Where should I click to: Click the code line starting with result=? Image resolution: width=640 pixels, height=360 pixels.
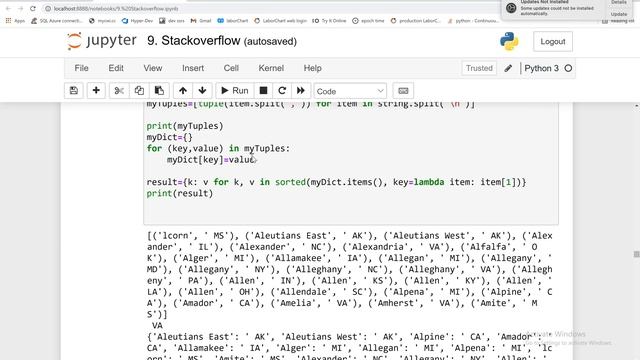pyautogui.click(x=336, y=182)
